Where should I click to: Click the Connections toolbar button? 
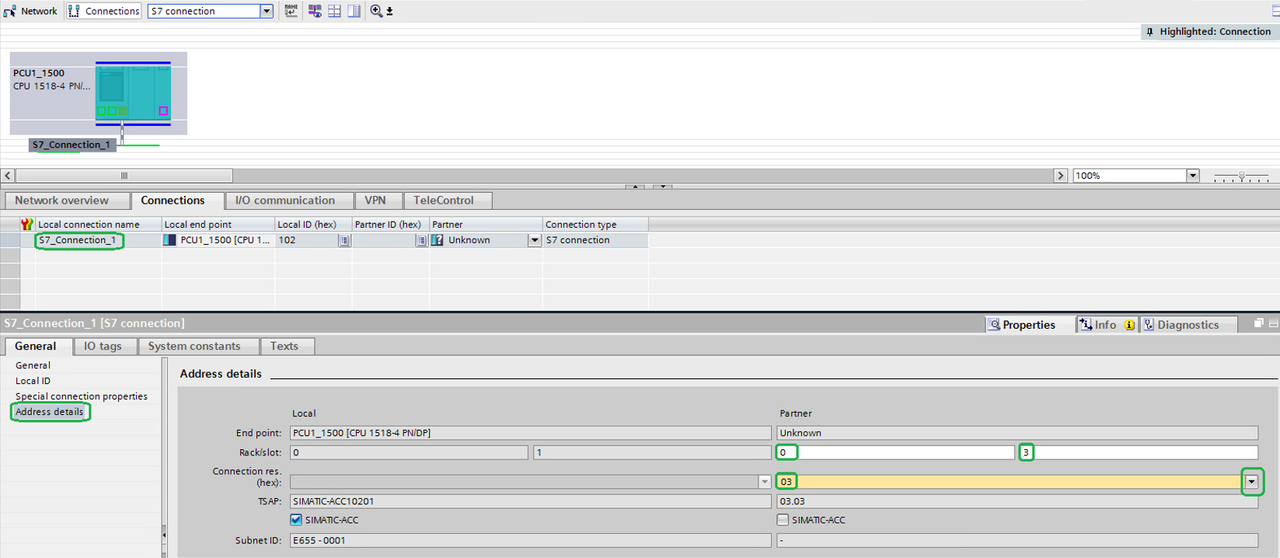coord(104,11)
